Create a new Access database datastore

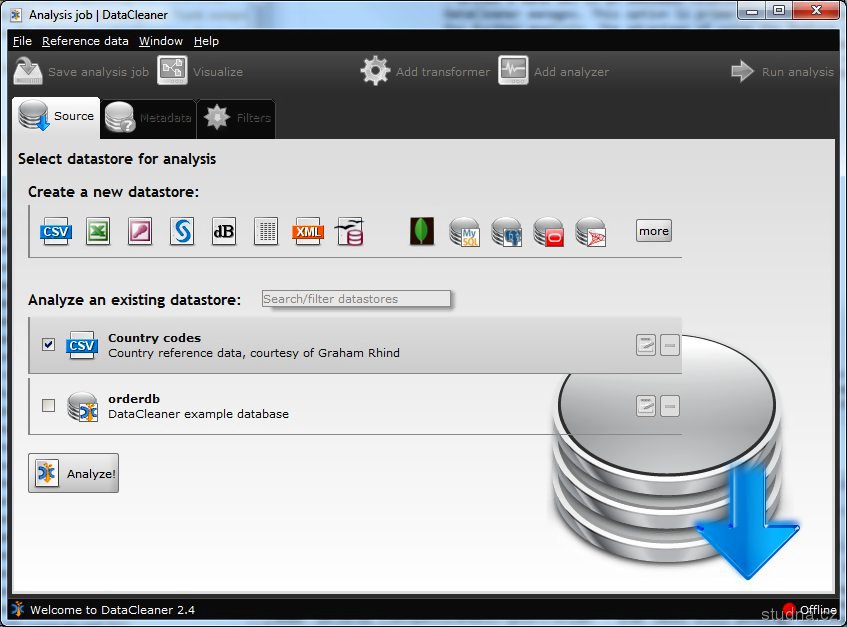point(140,232)
